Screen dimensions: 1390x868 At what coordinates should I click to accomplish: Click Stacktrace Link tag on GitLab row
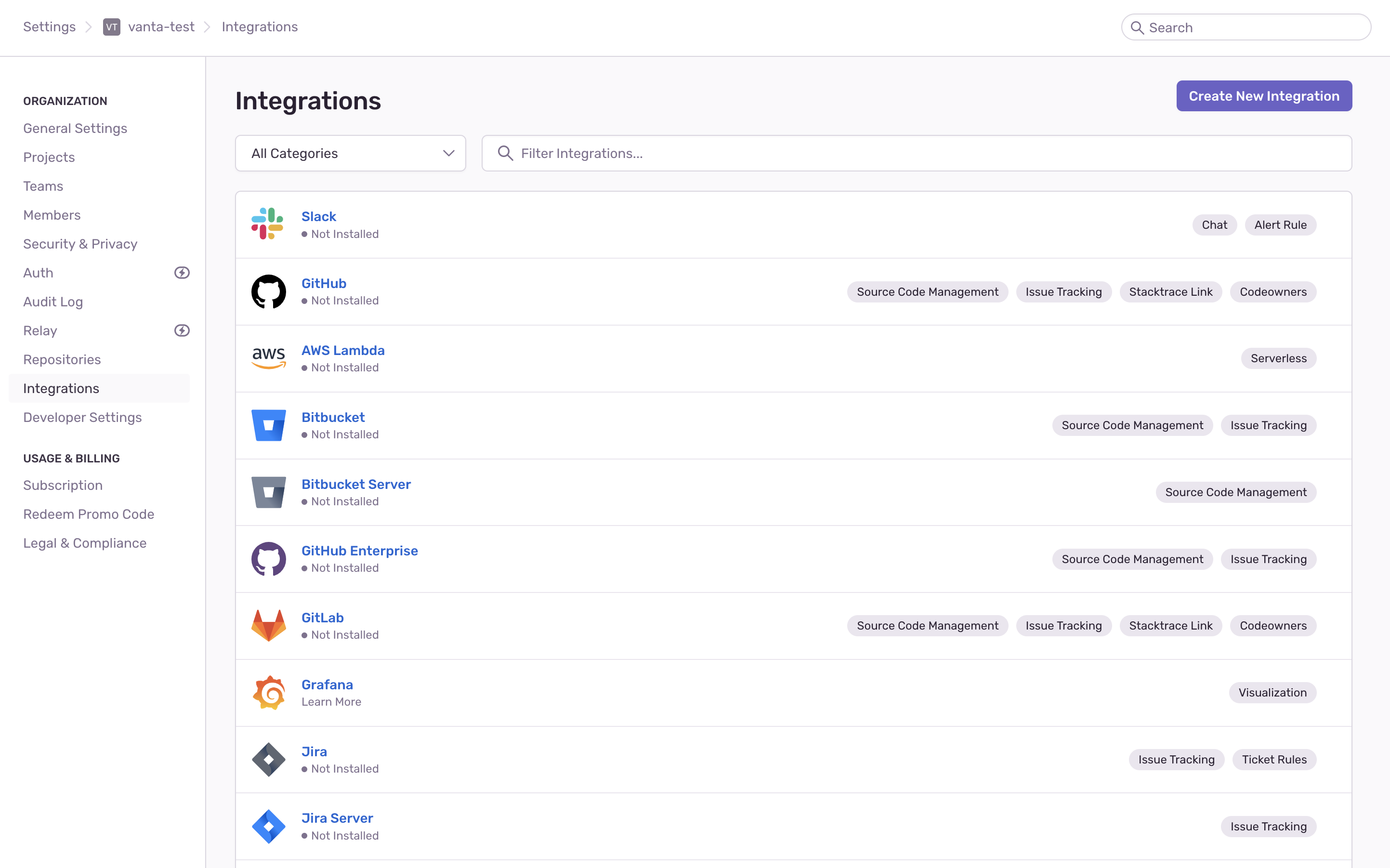[1171, 626]
